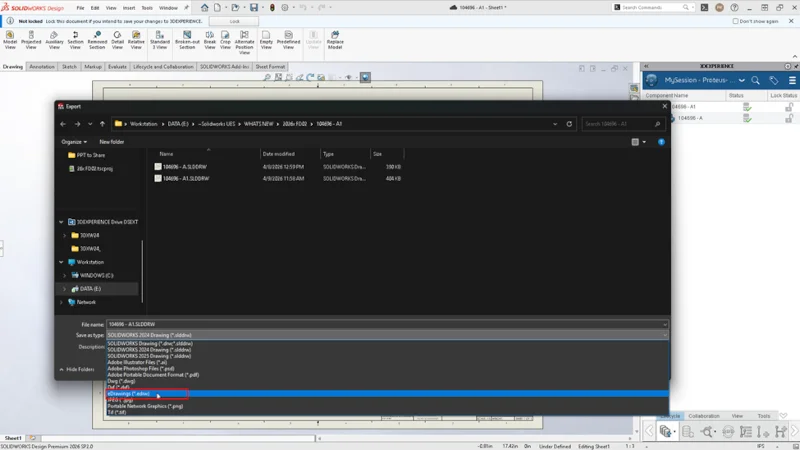The height and width of the screenshot is (450, 800).
Task: Select the Crop View tool
Action: click(x=225, y=40)
